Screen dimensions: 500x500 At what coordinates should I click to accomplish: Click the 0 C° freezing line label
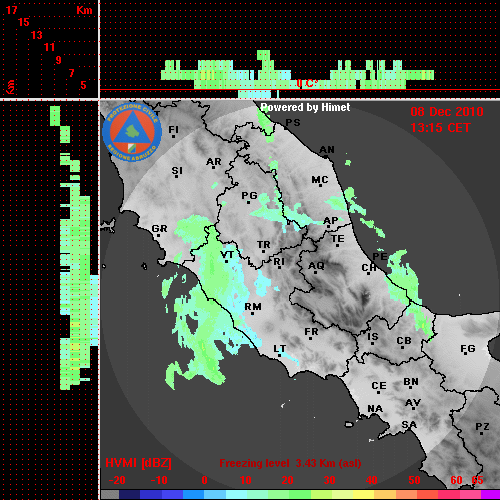coord(307,83)
